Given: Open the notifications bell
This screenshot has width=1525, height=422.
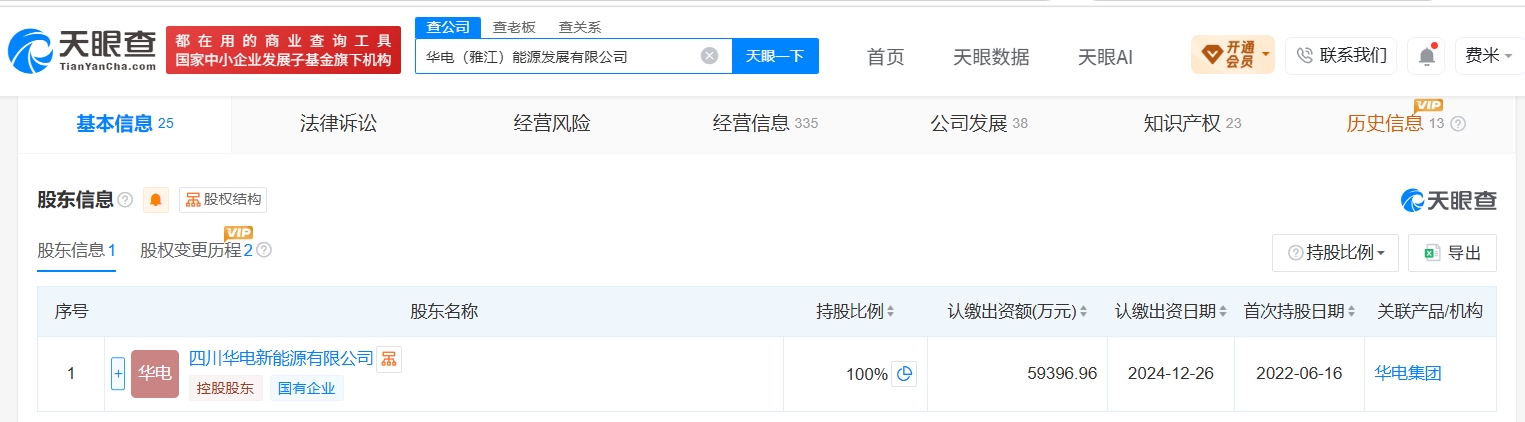Looking at the screenshot, I should (1426, 56).
